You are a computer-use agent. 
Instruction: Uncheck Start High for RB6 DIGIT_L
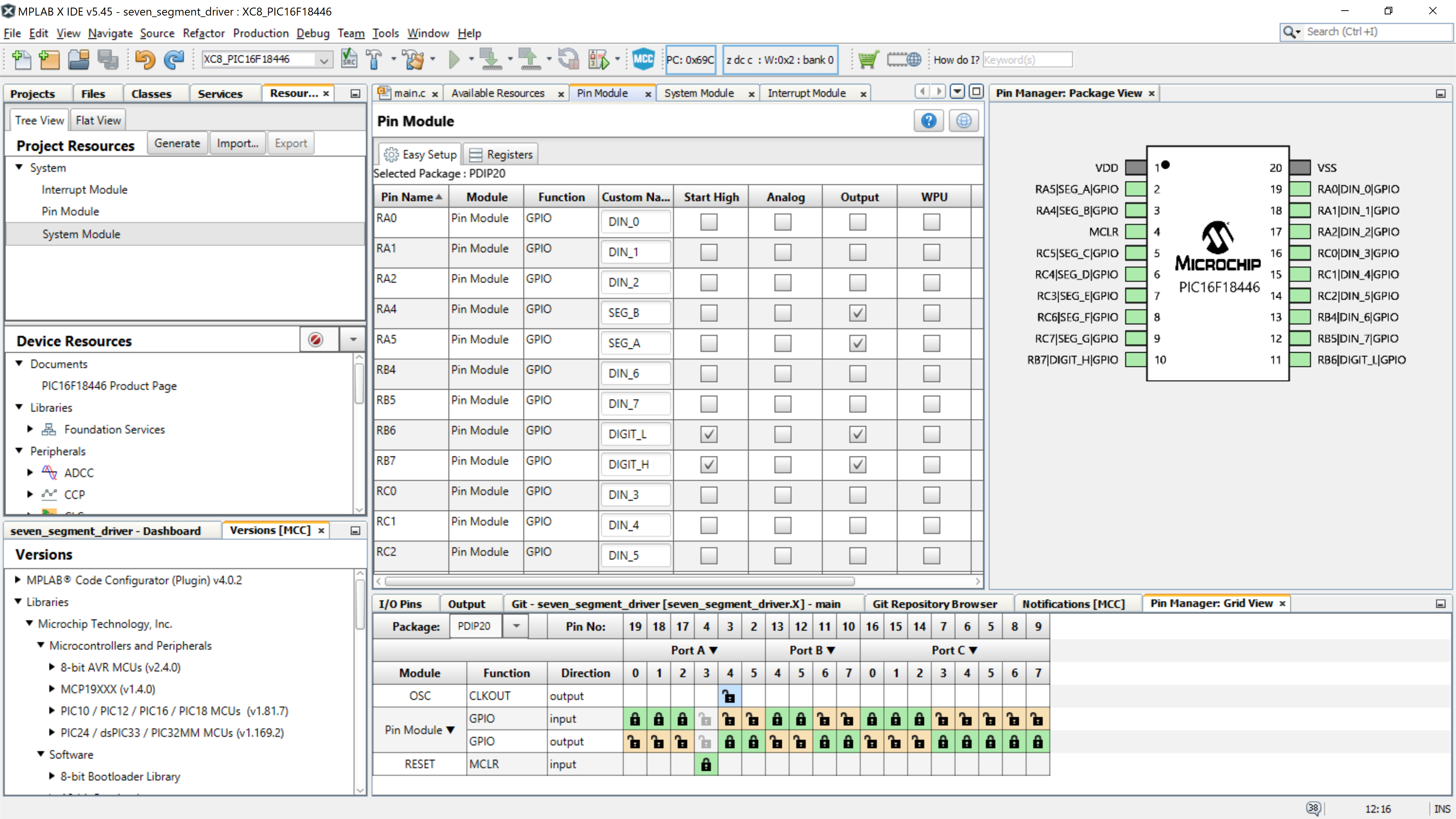click(x=709, y=434)
